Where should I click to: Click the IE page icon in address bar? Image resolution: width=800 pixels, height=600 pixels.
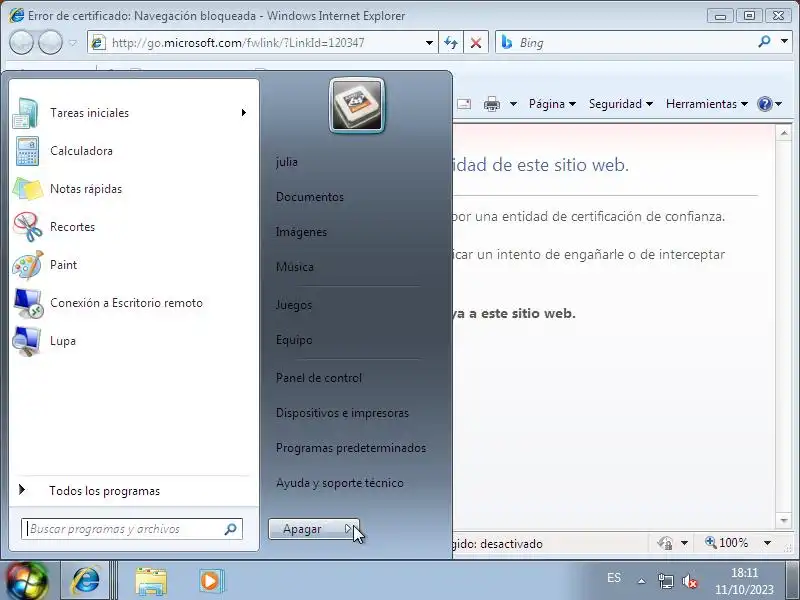97,43
